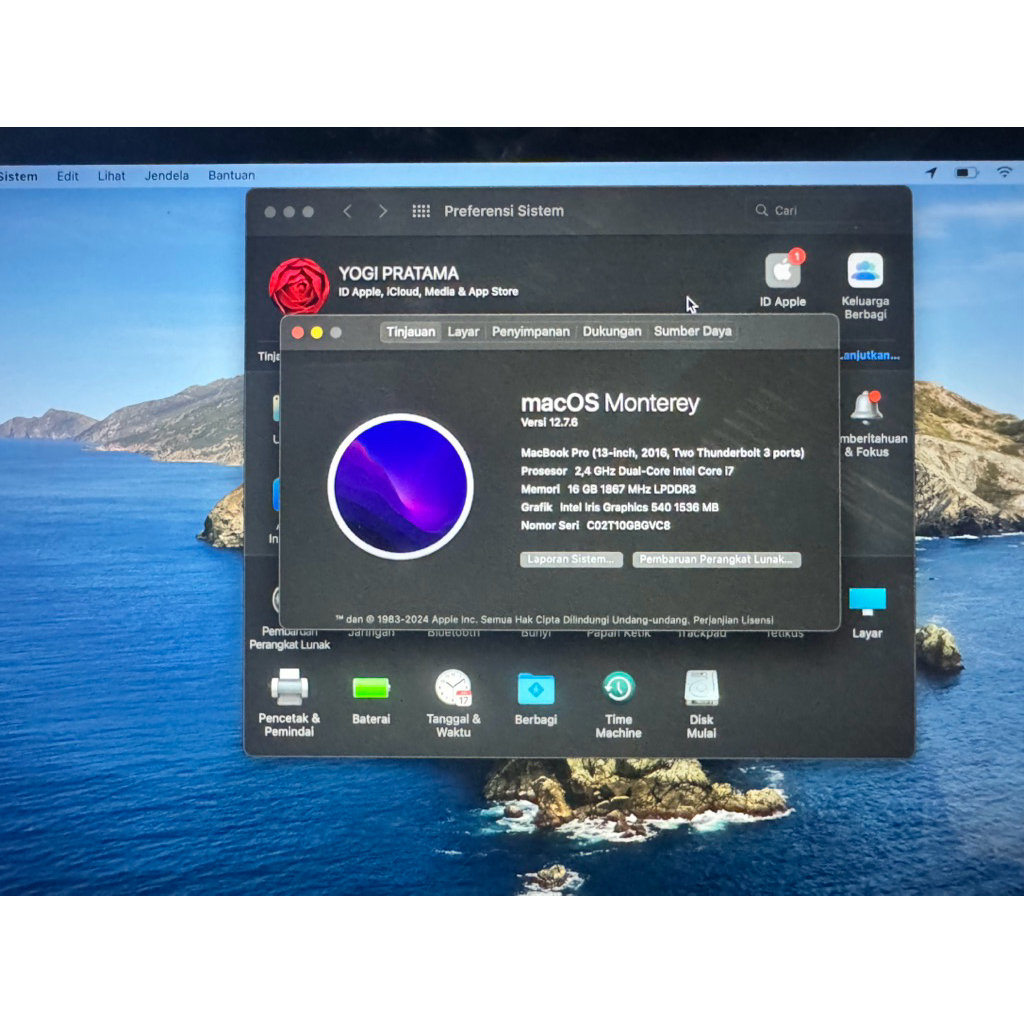
Task: Switch to the Dukungan tab
Action: coord(612,330)
